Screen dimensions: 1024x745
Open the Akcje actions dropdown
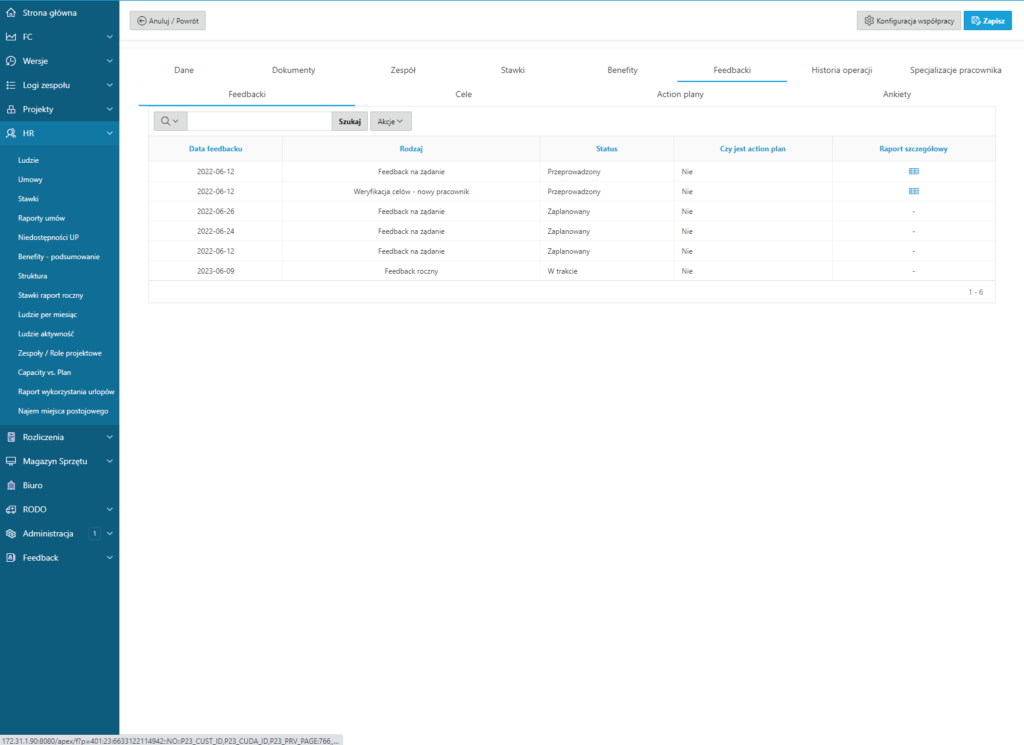(391, 121)
